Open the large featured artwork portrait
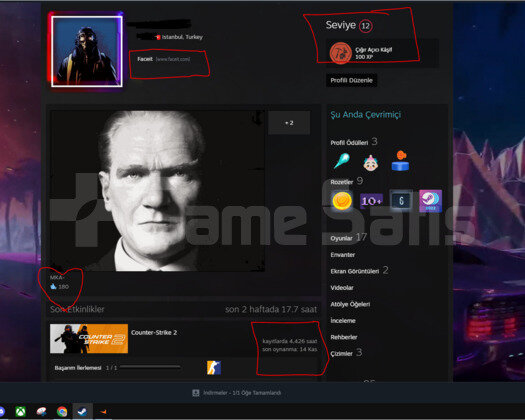Screen dimensions: 525x420 [157, 191]
